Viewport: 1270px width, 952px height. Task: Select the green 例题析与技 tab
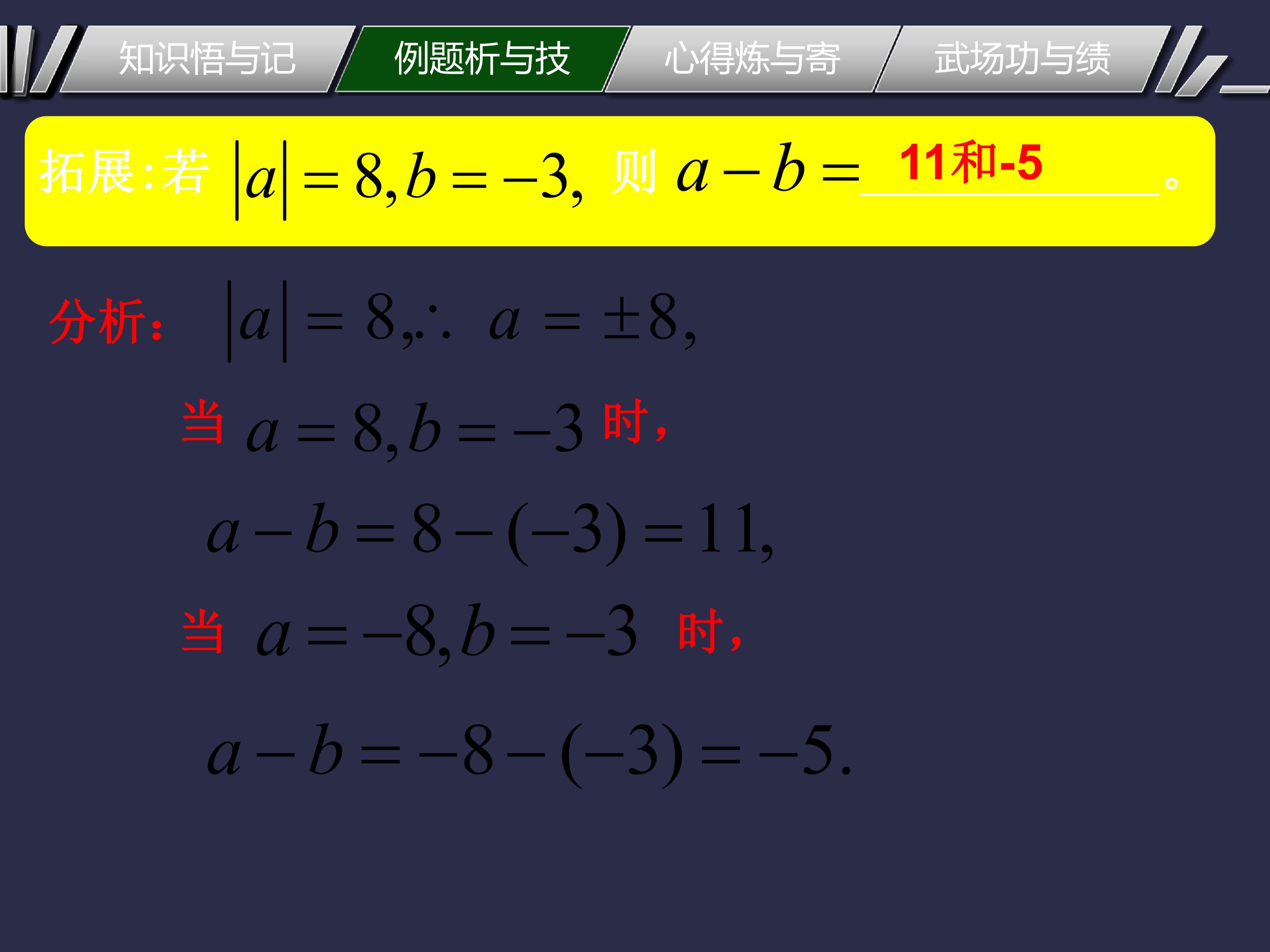pos(482,59)
